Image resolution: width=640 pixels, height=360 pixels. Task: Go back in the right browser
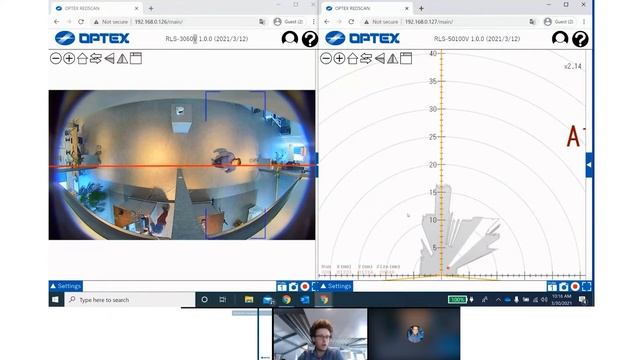pyautogui.click(x=327, y=22)
